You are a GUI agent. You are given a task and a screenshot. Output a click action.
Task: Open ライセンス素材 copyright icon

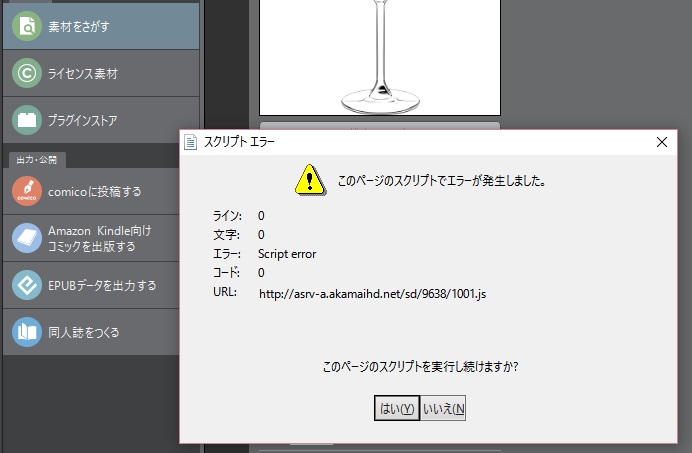click(27, 73)
